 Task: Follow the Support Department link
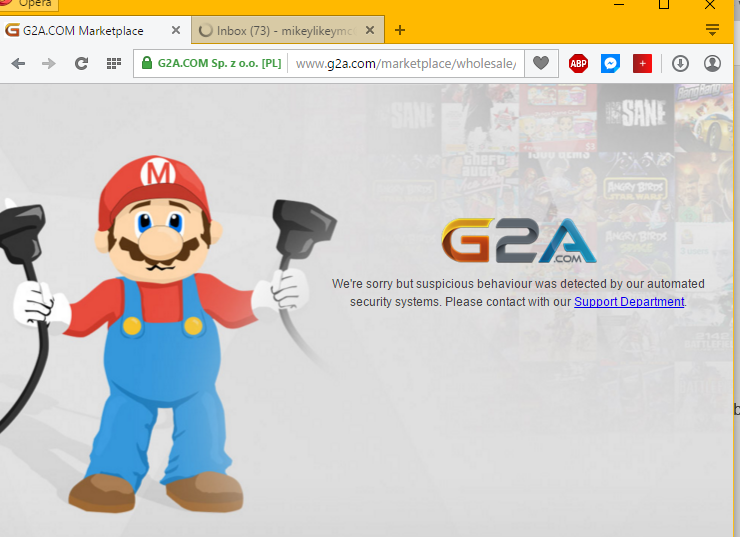[x=629, y=302]
